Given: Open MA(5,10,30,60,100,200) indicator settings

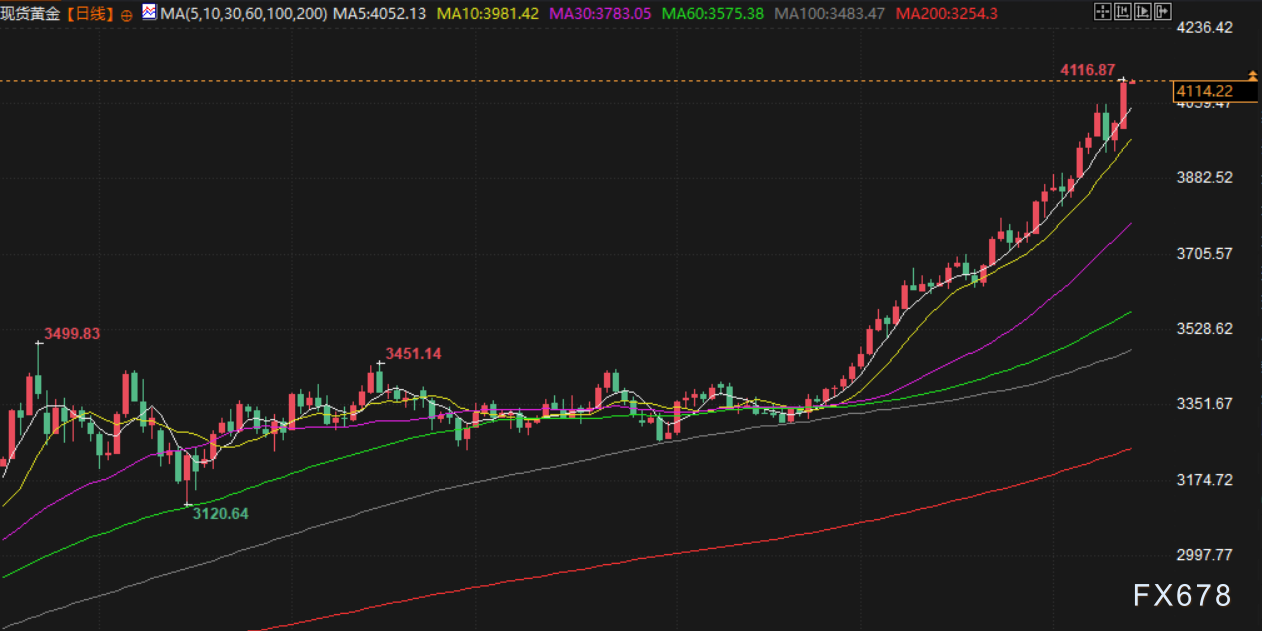Looking at the screenshot, I should point(242,14).
